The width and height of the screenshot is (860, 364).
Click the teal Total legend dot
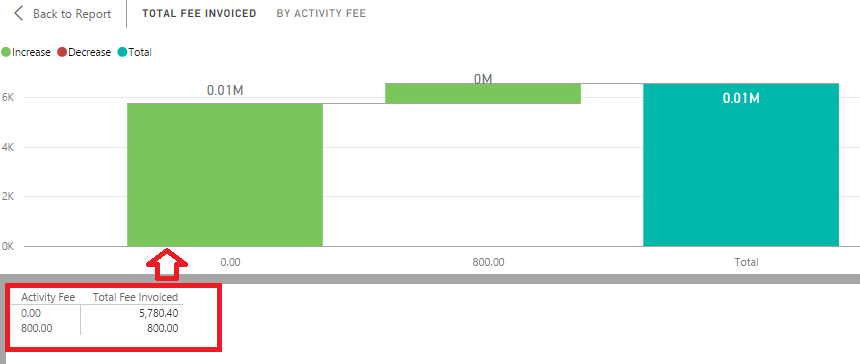coord(122,53)
